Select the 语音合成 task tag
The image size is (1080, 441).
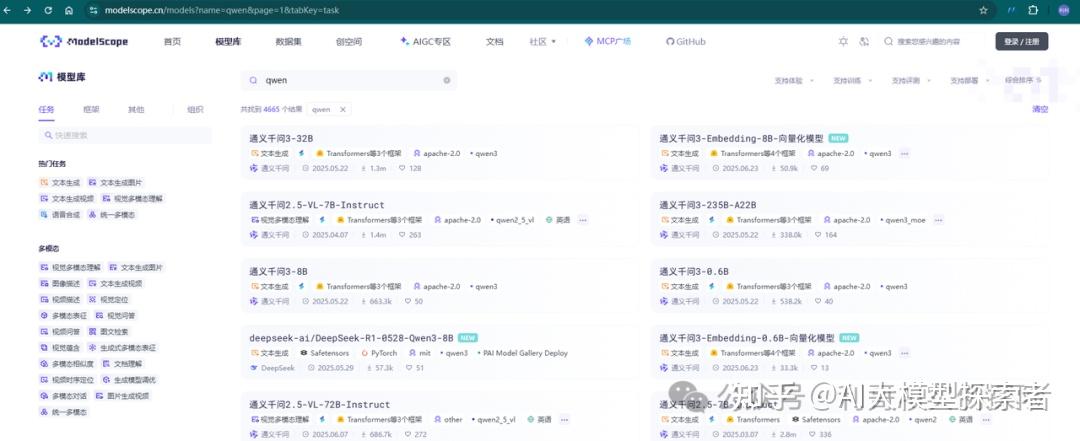pyautogui.click(x=60, y=214)
